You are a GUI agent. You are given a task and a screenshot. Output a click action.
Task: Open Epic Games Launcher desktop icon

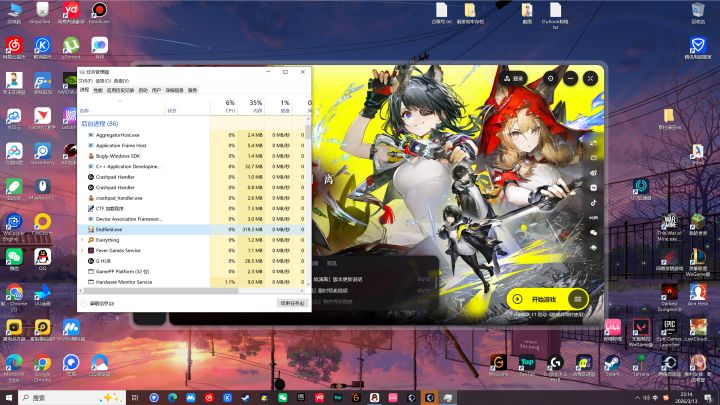click(669, 332)
